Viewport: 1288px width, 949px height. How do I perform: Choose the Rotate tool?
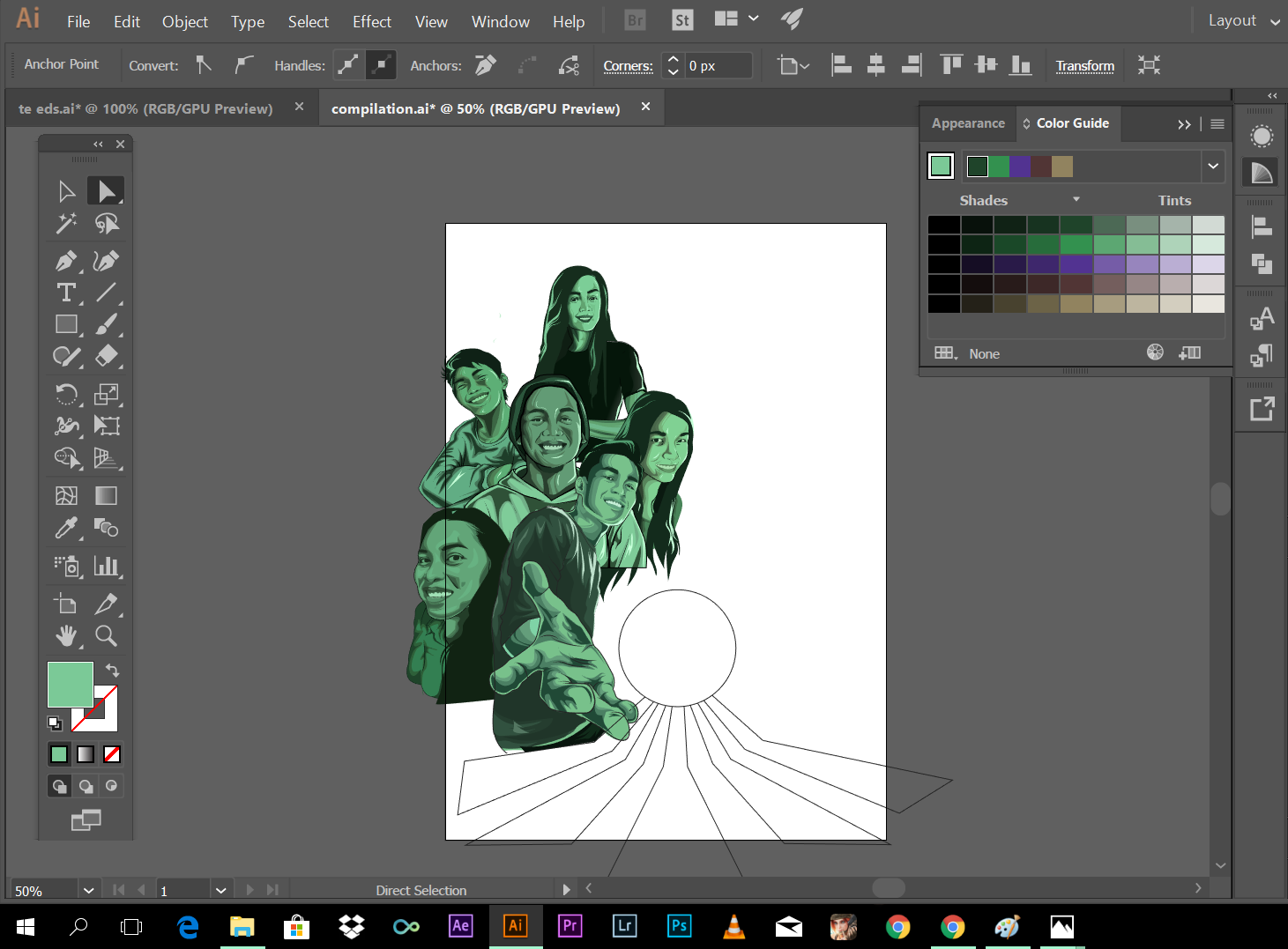[x=66, y=394]
